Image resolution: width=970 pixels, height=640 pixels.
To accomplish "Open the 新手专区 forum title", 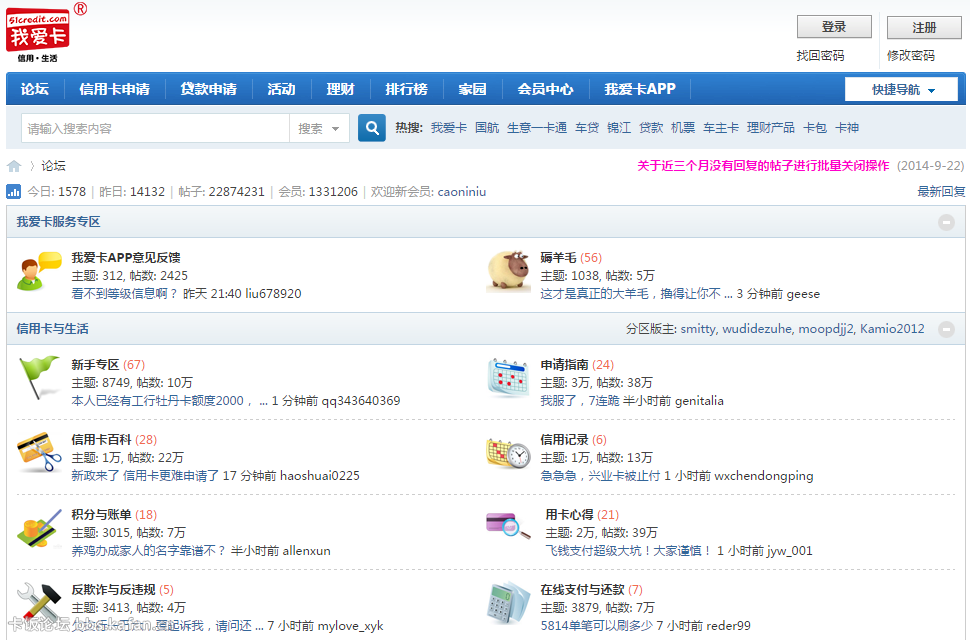I will tap(95, 365).
